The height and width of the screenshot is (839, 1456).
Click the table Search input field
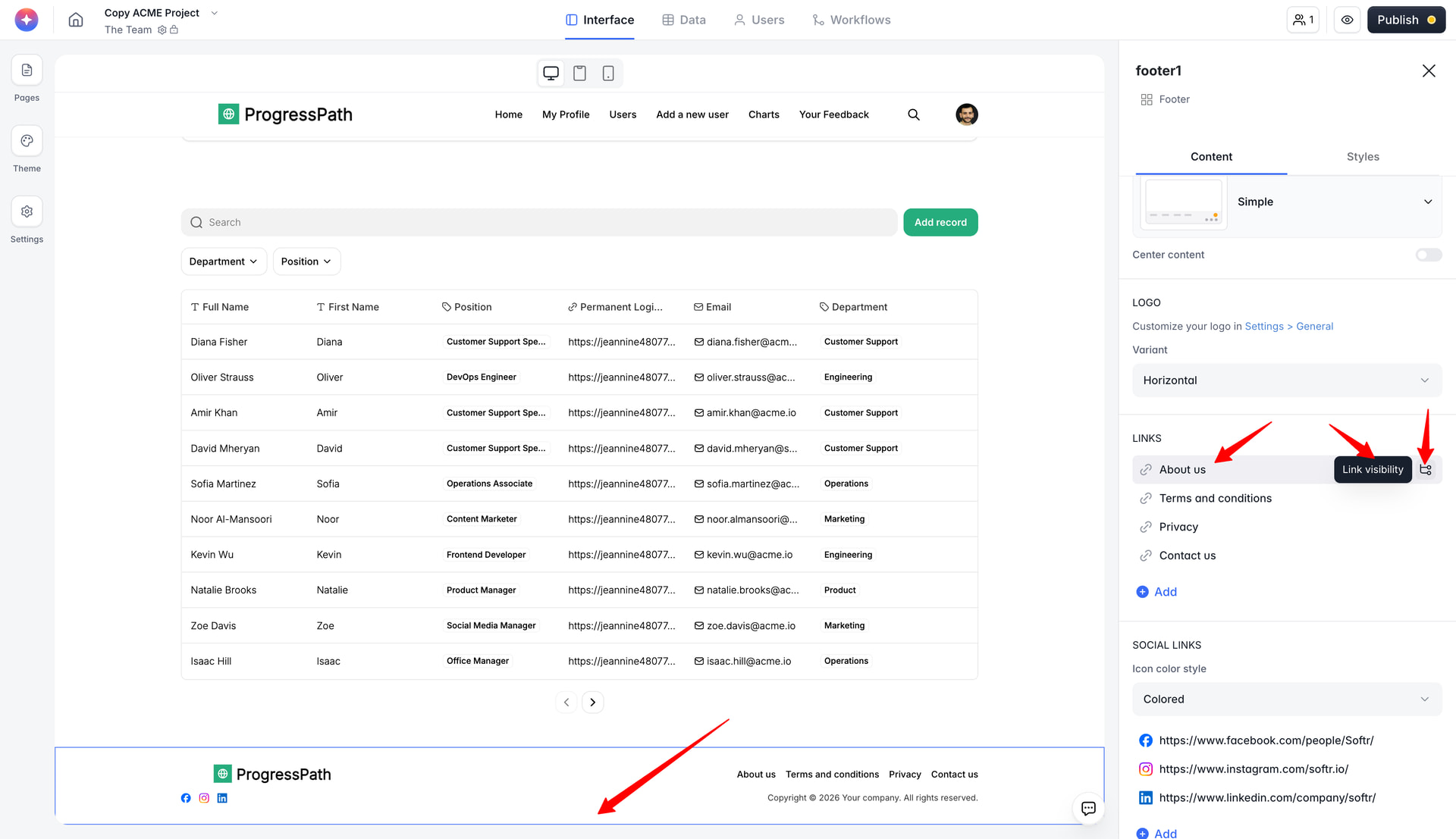(x=538, y=223)
